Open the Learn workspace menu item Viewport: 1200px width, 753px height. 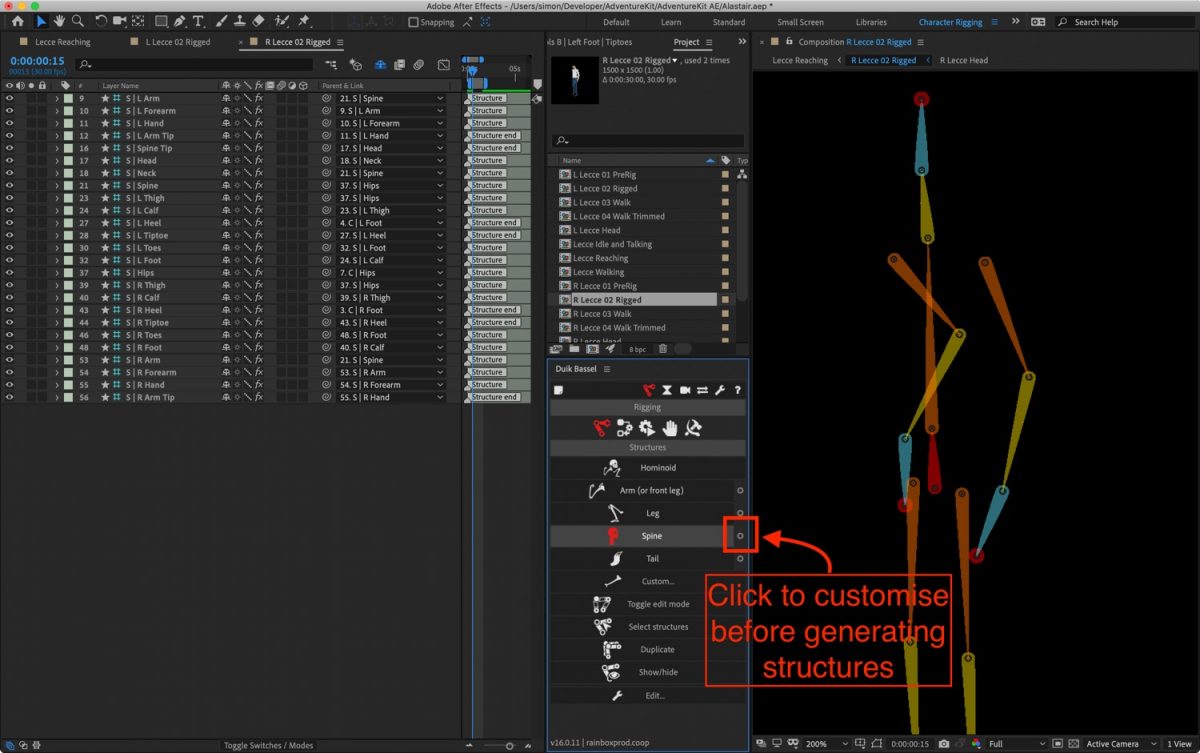click(x=671, y=21)
